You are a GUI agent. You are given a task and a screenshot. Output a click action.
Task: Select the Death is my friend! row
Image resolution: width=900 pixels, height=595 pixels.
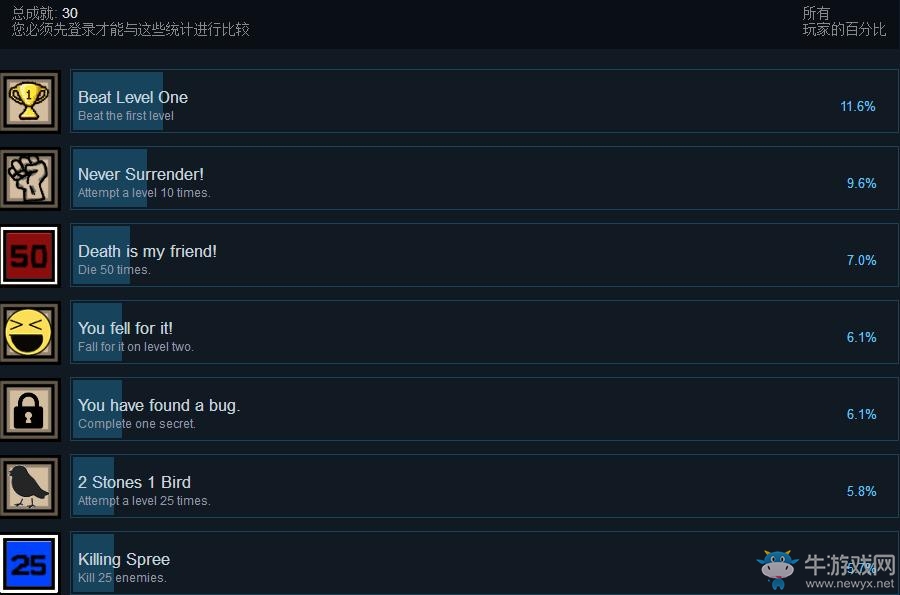(484, 255)
